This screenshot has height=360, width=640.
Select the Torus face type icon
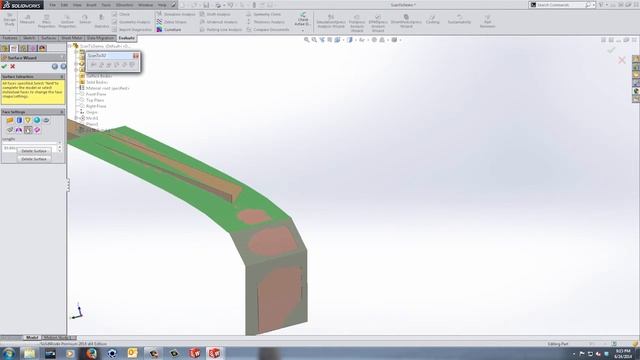pyautogui.click(x=46, y=120)
